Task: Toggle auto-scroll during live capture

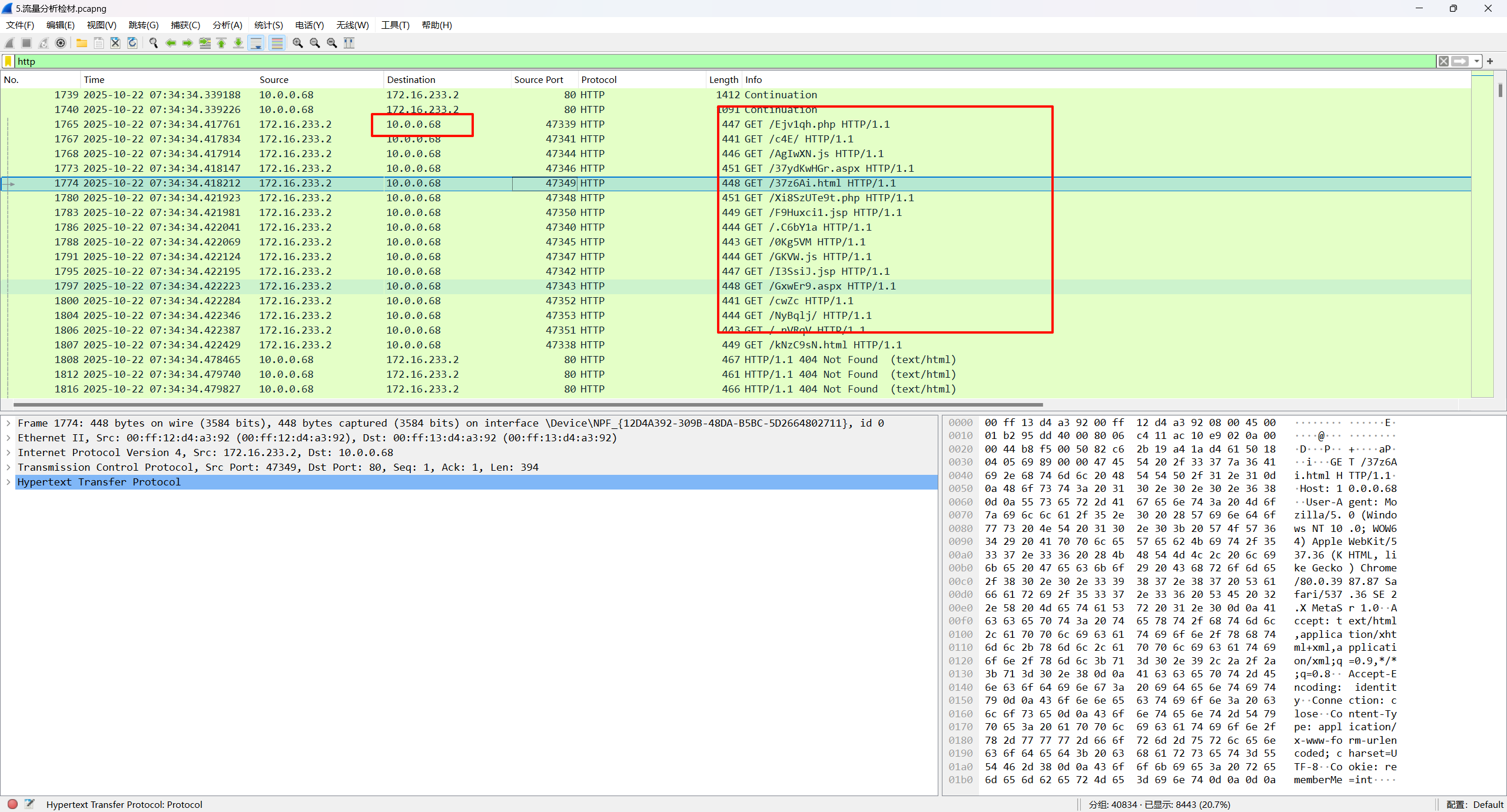Action: 256,43
